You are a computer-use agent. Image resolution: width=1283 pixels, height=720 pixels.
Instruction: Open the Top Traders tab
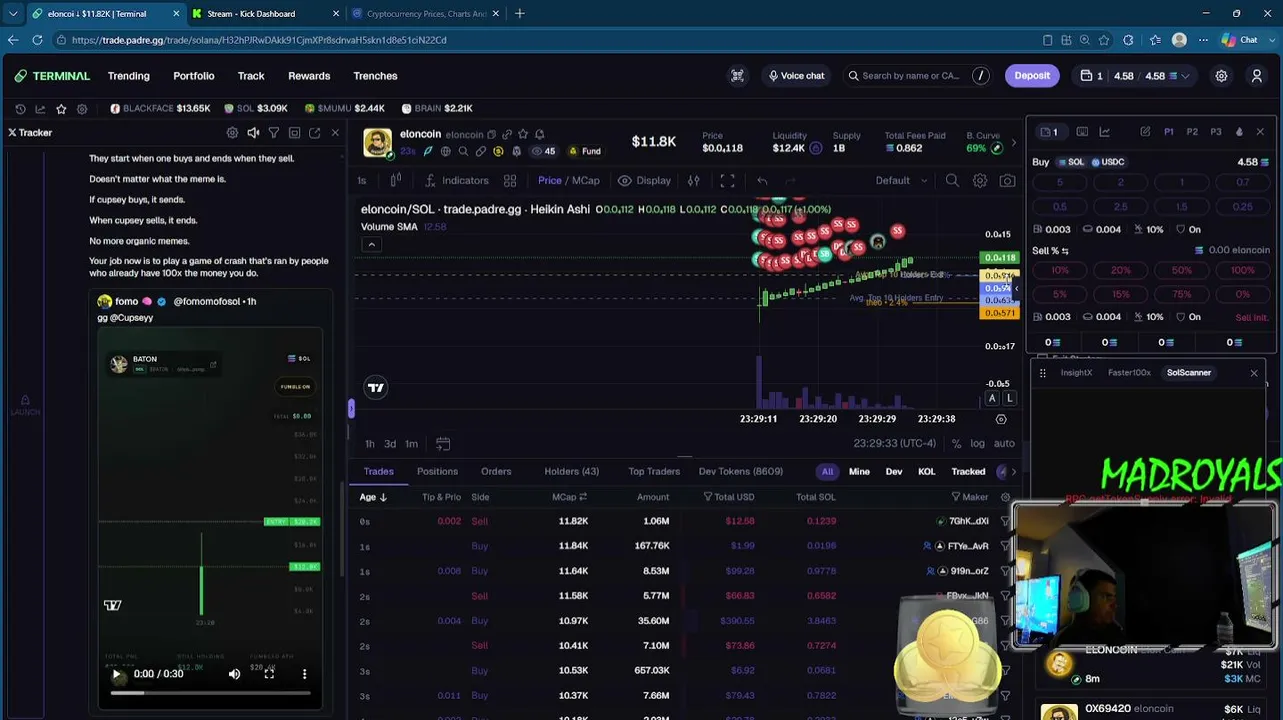tap(654, 472)
